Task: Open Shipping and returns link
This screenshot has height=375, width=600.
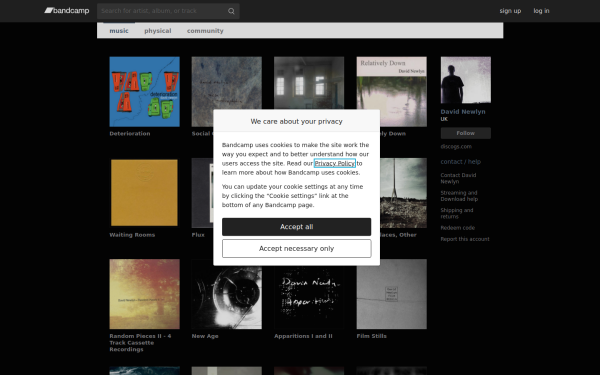Action: [457, 213]
